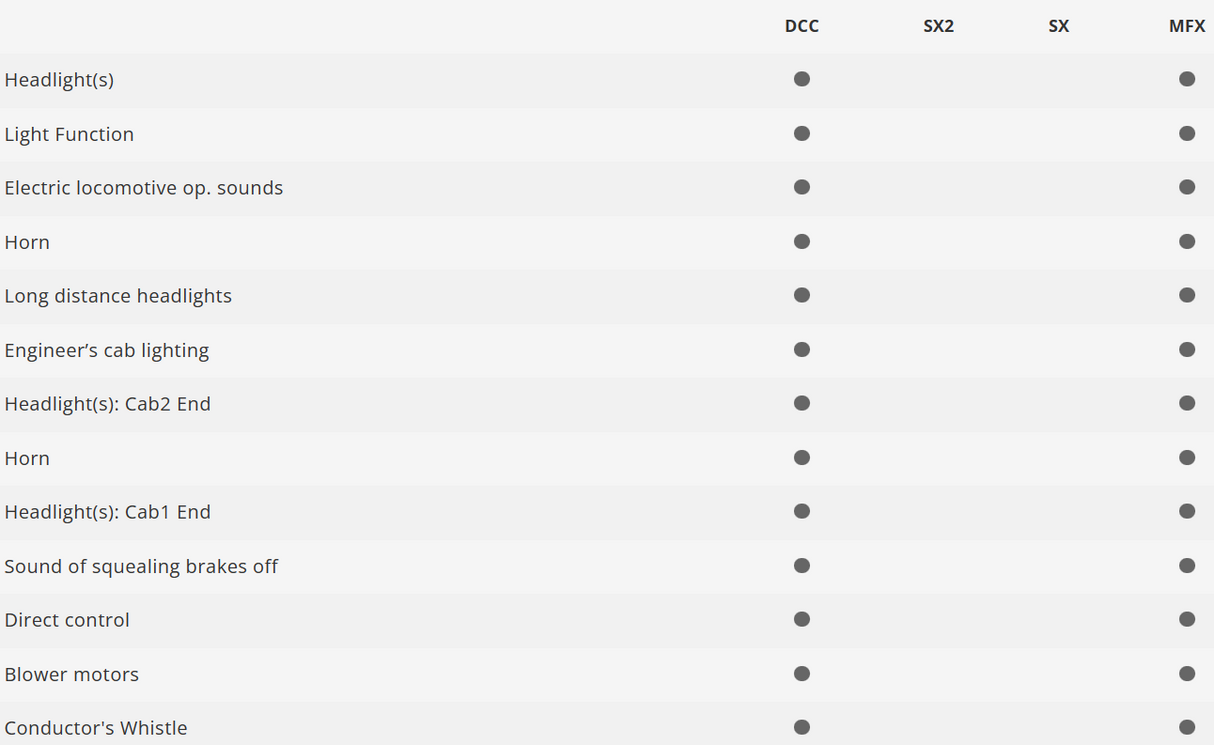Click the Engineer's cab lighting label
Viewport: 1214px width, 745px height.
(107, 350)
